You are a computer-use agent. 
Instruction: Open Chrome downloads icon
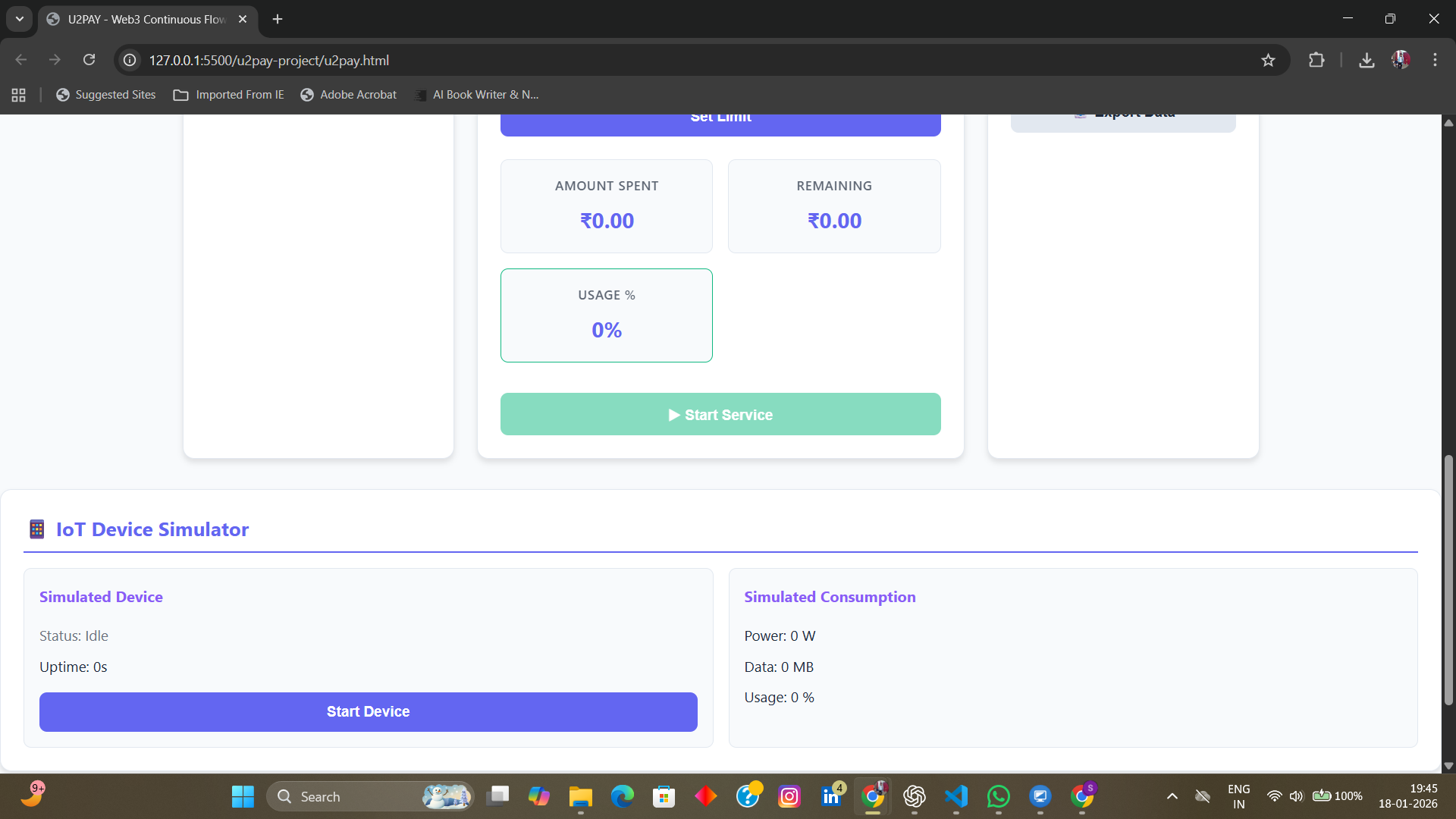coord(1367,60)
